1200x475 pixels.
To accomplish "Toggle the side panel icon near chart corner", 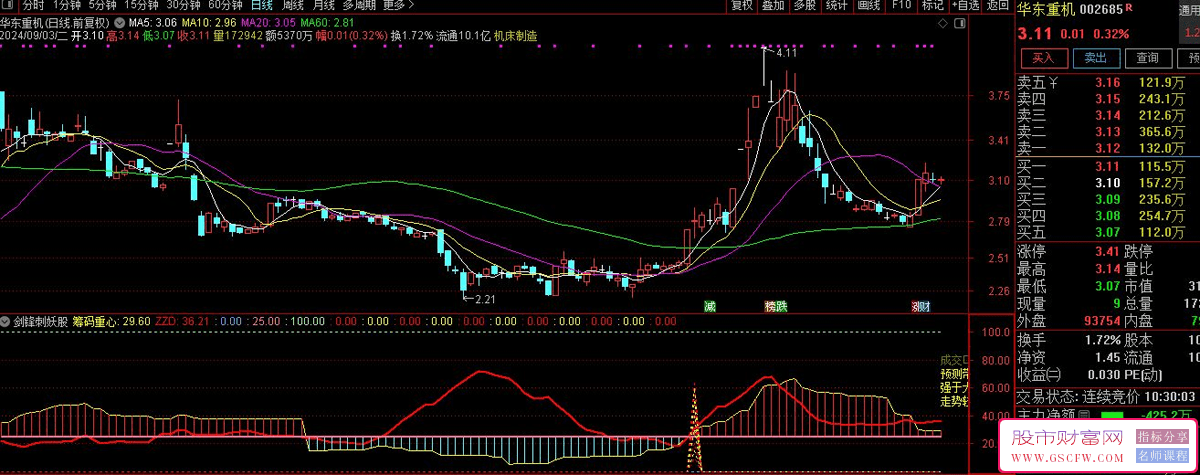I will pyautogui.click(x=958, y=21).
